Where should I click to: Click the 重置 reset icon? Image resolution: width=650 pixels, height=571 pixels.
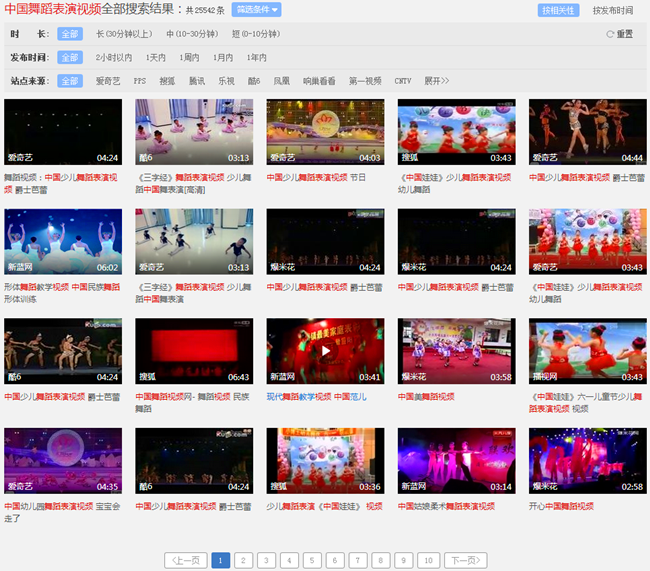[610, 34]
